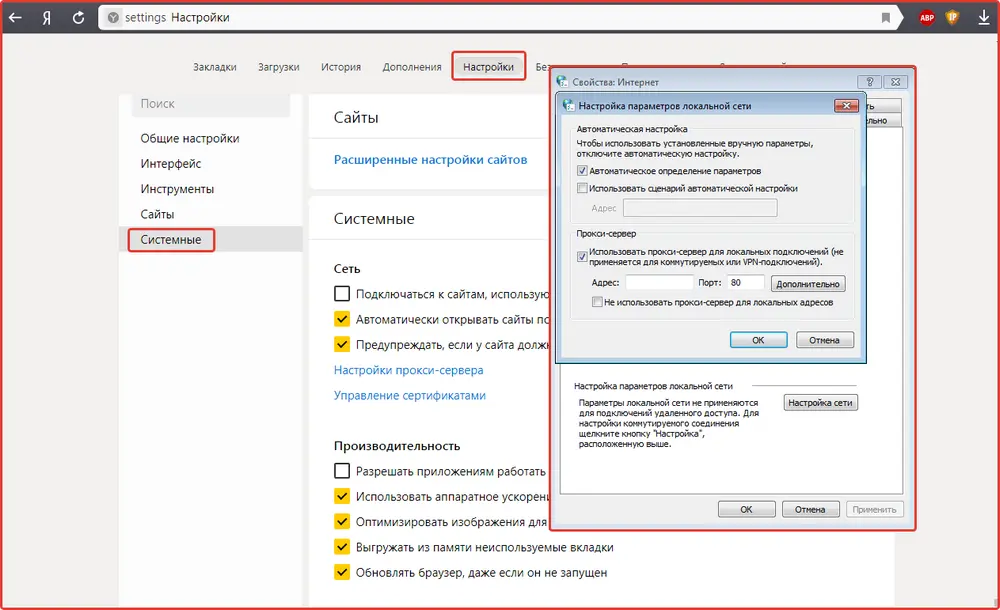Viewport: 1000px width, 610px height.
Task: Click the proxy Порт input field
Action: click(747, 283)
